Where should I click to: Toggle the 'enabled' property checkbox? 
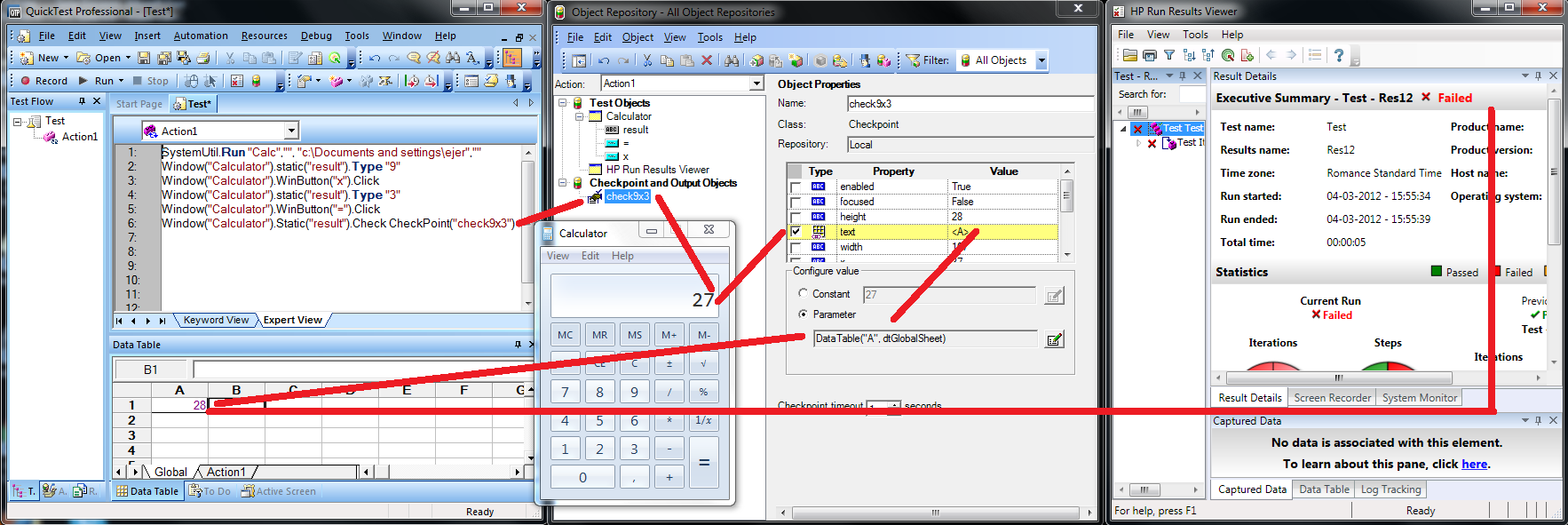(796, 187)
